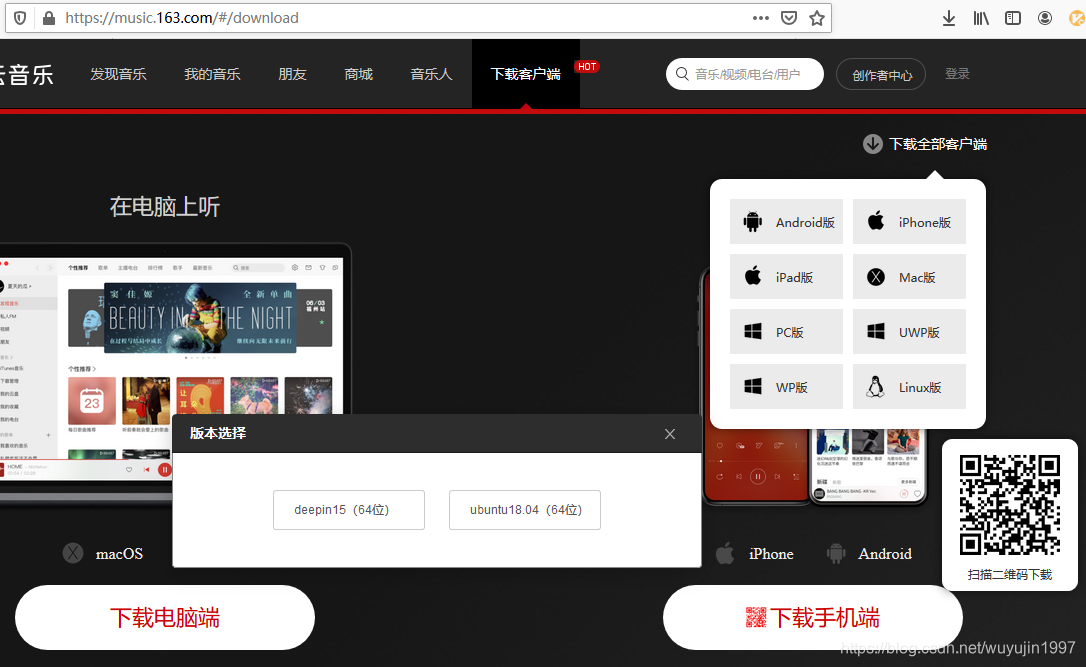The height and width of the screenshot is (667, 1086).
Task: Click the search magnifier icon
Action: point(682,74)
